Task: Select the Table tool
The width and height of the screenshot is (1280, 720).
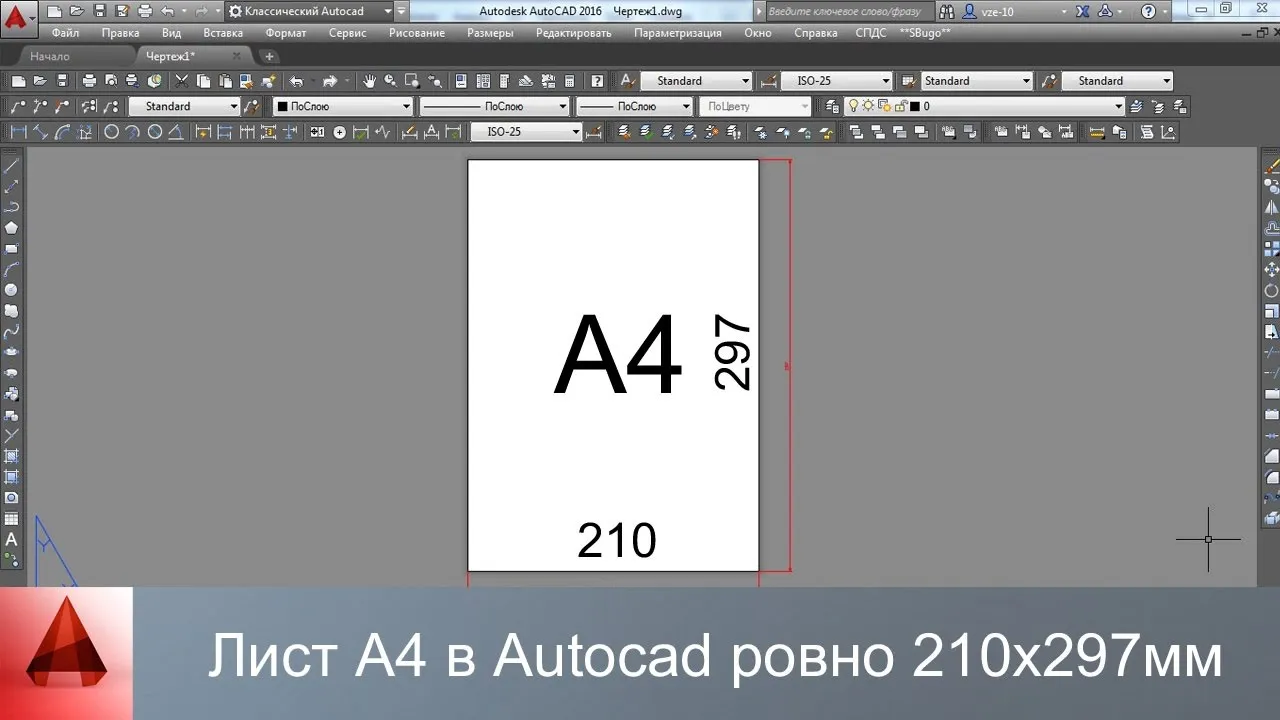Action: (x=12, y=519)
